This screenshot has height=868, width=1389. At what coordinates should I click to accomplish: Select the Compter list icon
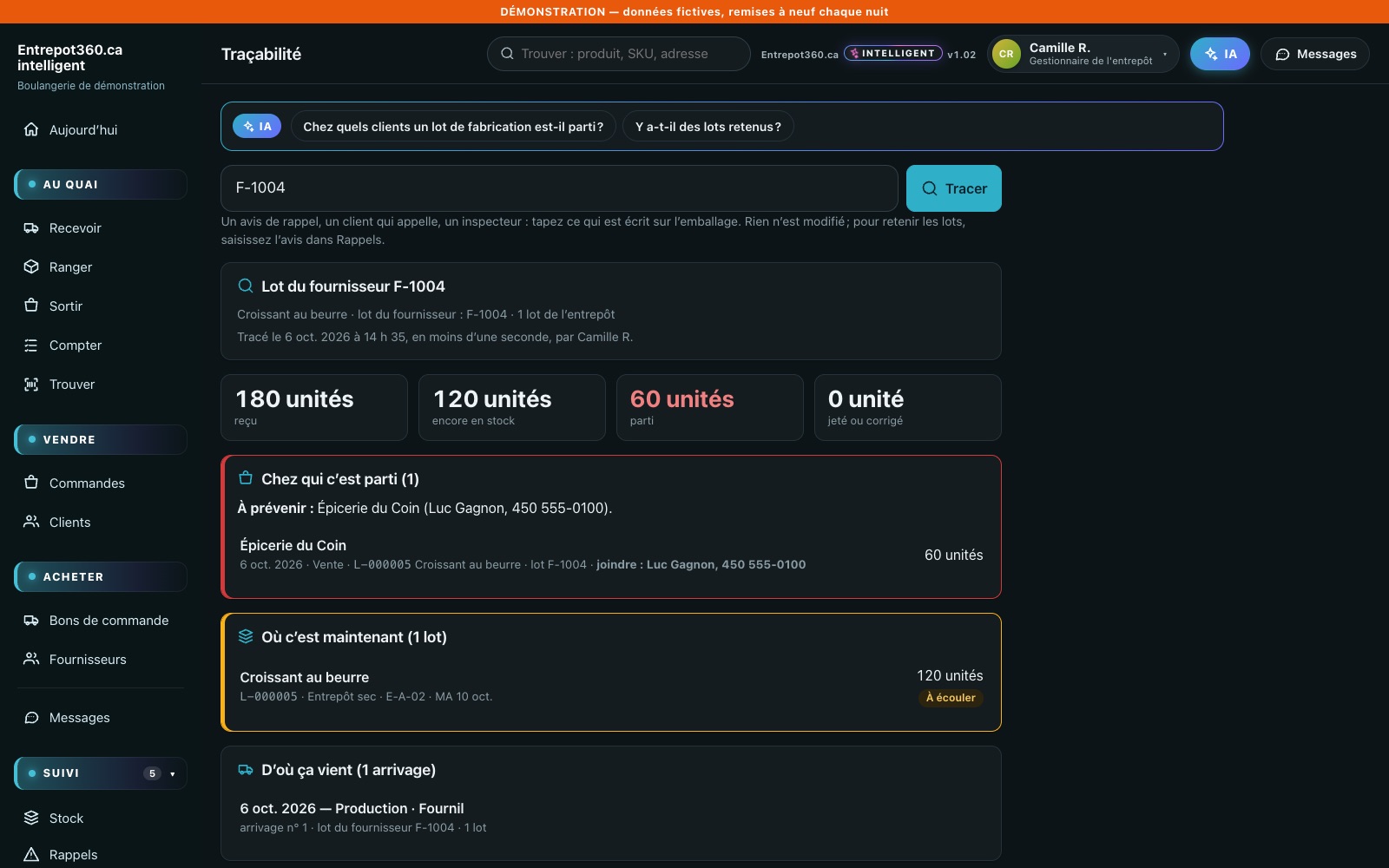pyautogui.click(x=31, y=345)
